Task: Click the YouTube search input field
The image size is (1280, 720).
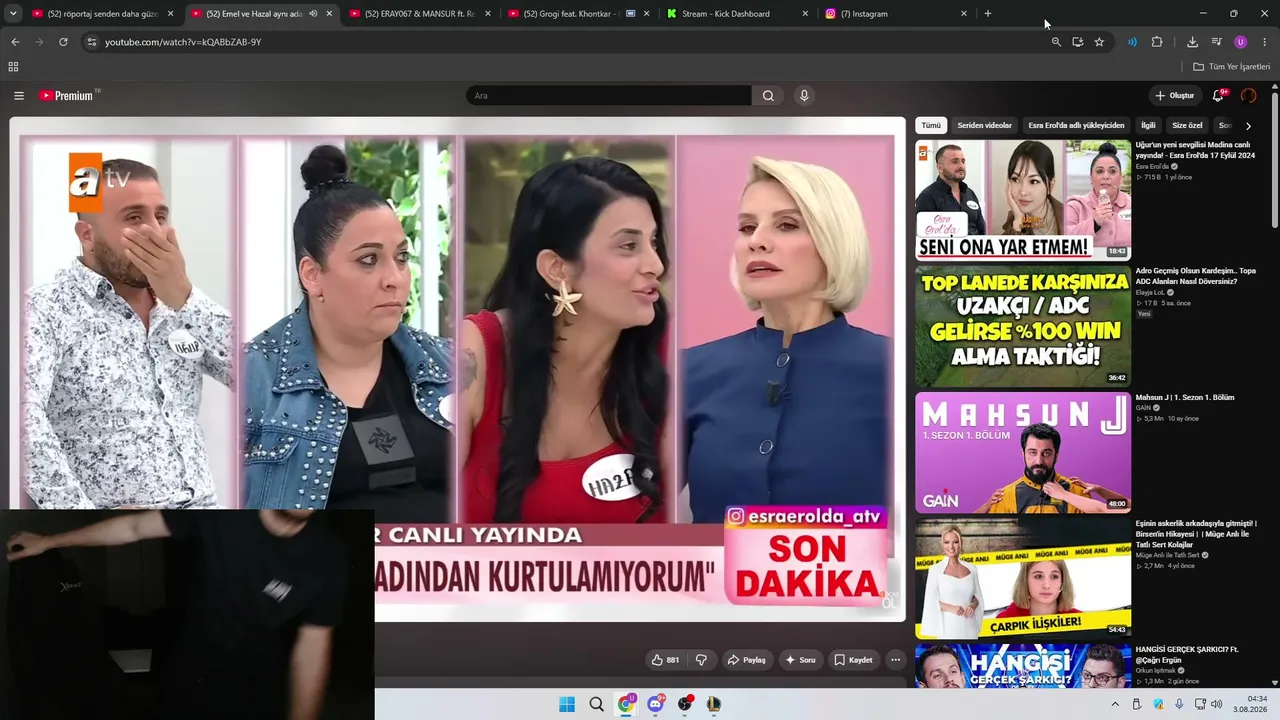Action: 608,96
